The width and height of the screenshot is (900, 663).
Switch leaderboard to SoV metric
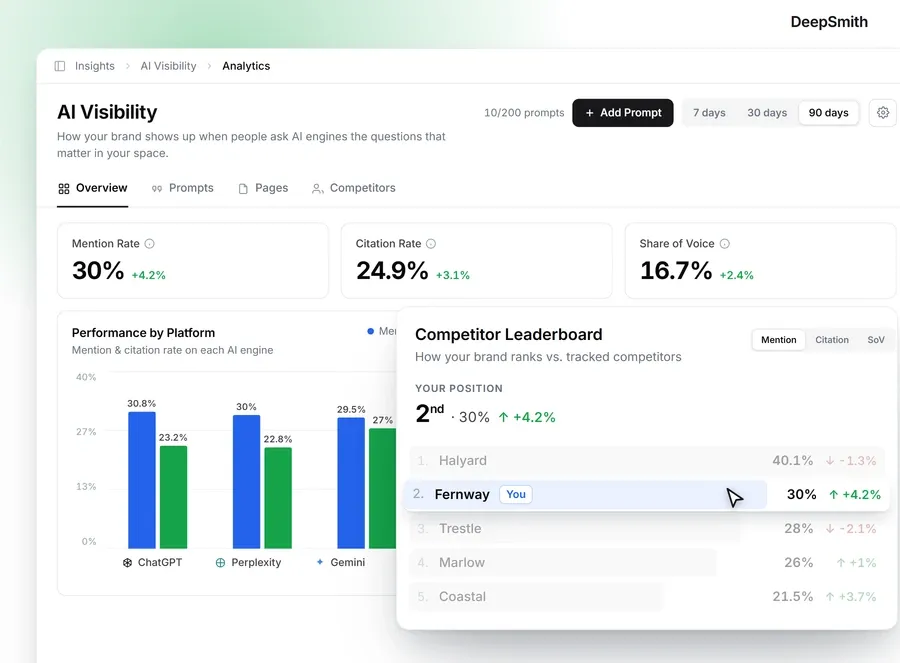point(875,340)
